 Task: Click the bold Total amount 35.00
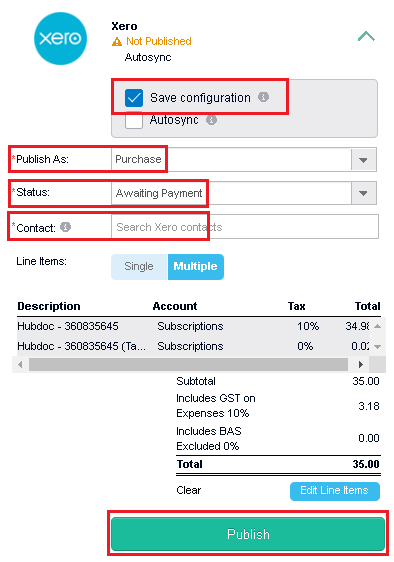coord(366,464)
